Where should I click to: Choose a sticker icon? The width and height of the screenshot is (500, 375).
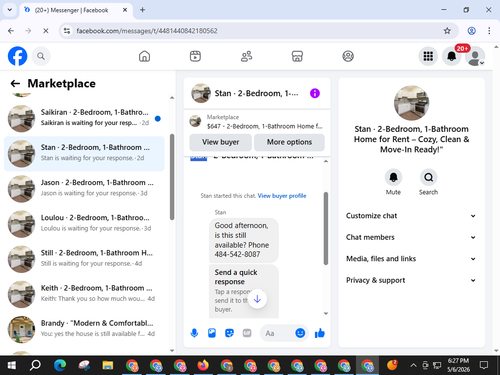click(229, 333)
